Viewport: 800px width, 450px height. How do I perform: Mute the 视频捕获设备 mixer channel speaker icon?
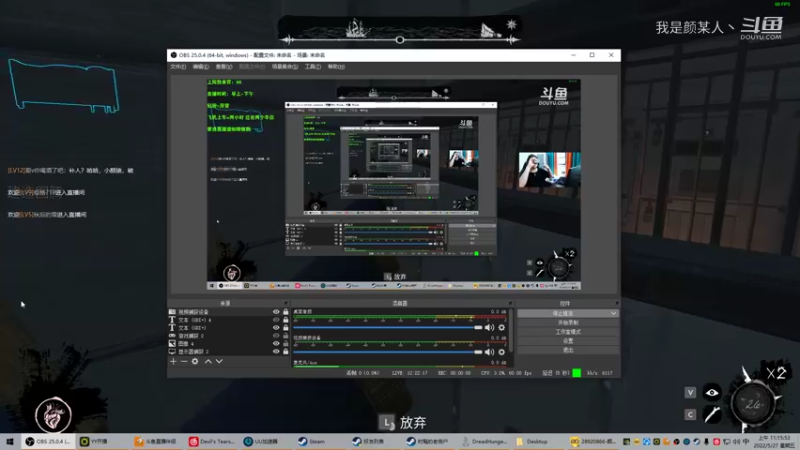point(489,352)
